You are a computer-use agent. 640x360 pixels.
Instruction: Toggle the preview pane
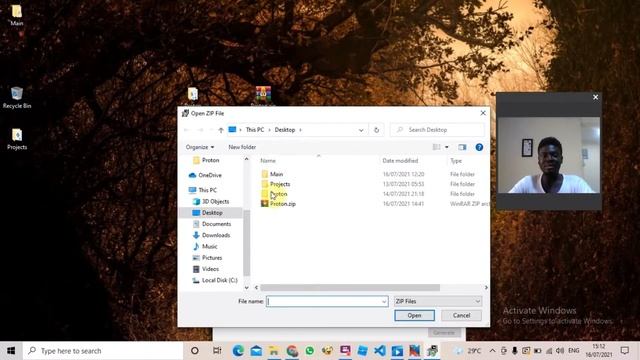(462, 147)
